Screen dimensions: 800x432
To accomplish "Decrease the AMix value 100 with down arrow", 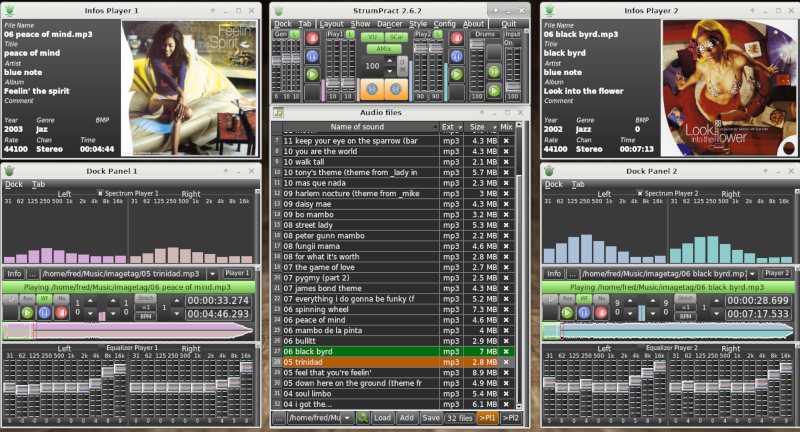I will pyautogui.click(x=390, y=71).
